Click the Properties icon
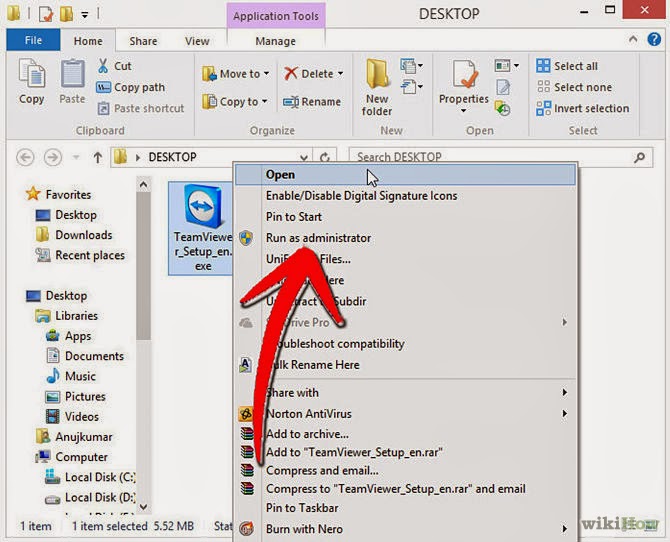Viewport: 670px width, 542px height. click(x=464, y=74)
